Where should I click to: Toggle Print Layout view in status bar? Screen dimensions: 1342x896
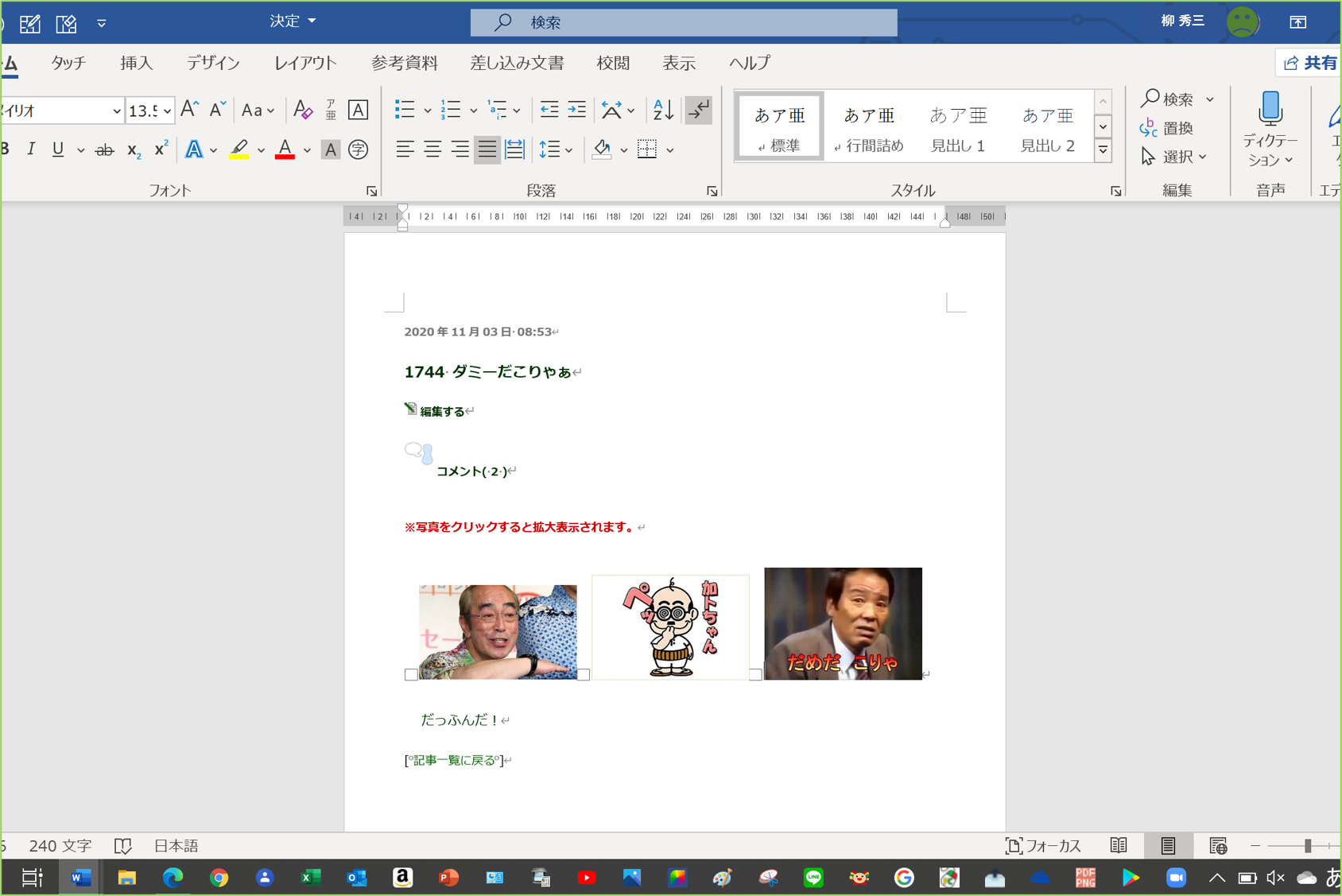click(1168, 846)
